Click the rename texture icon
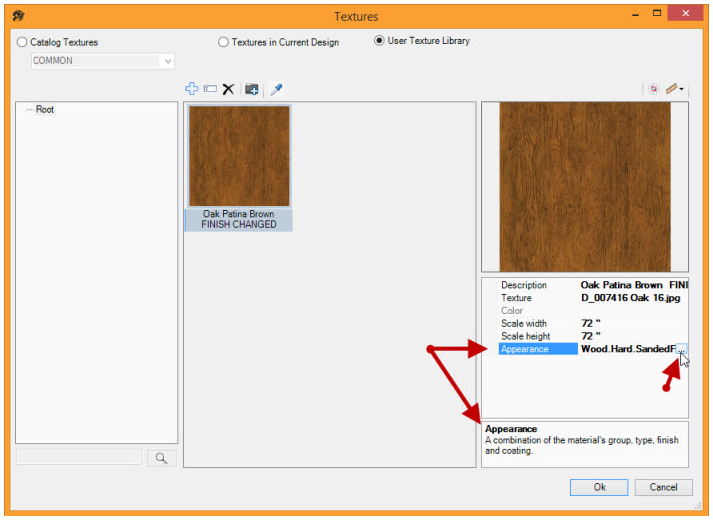This screenshot has height=521, width=713. [210, 89]
